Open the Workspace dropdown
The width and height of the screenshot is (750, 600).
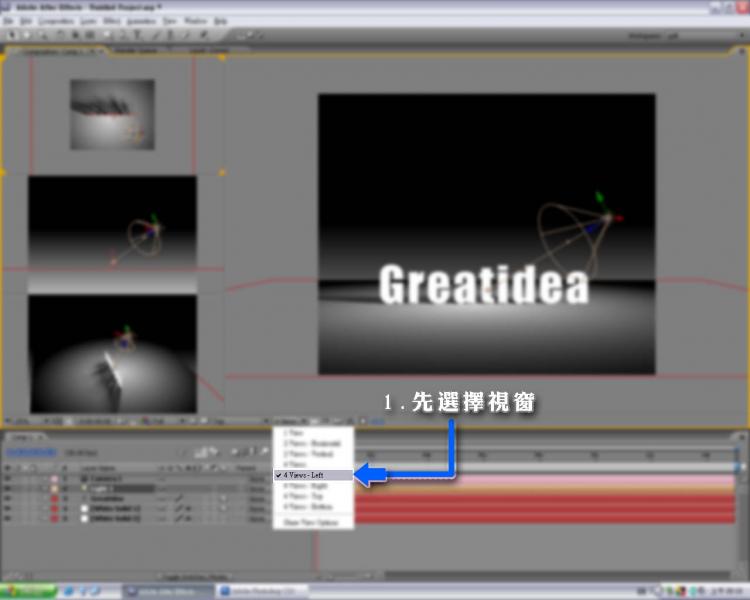pos(690,35)
